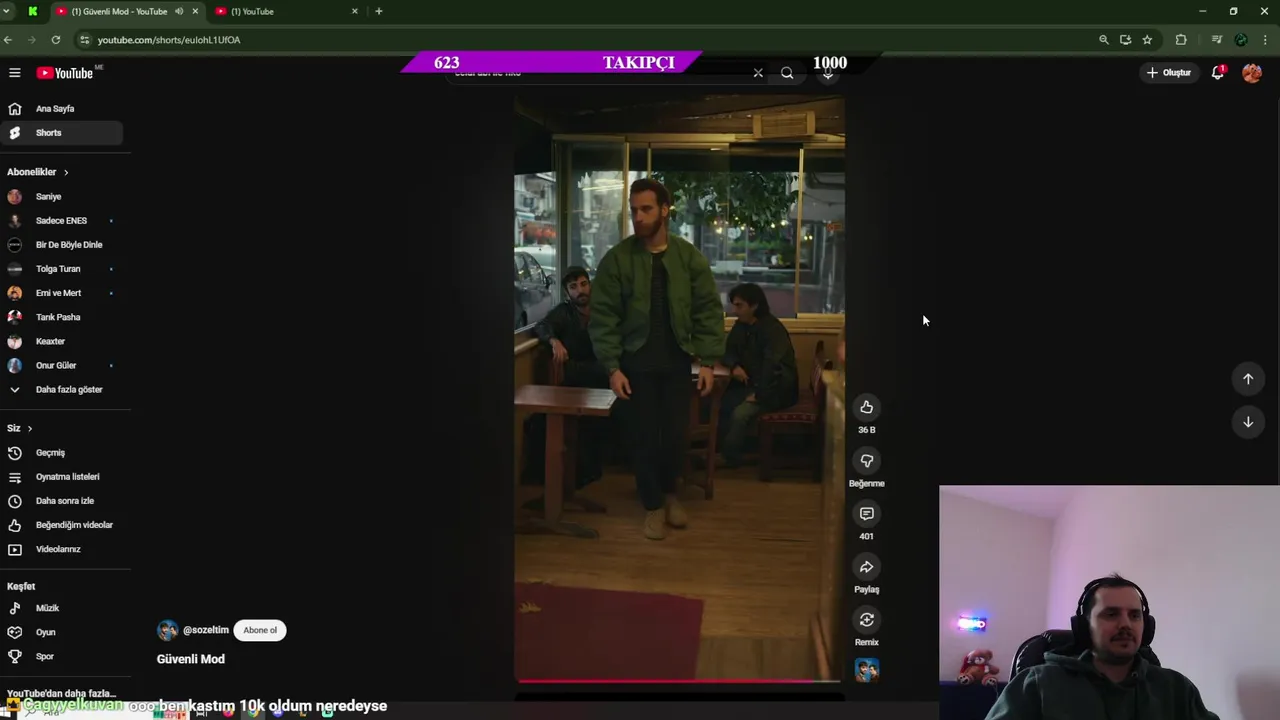
Task: Dislike the short via Beğenme
Action: click(x=867, y=461)
